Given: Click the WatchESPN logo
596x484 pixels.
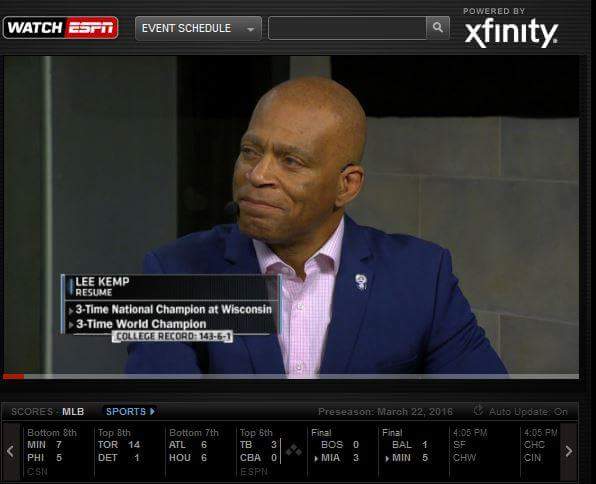Looking at the screenshot, I should pos(61,28).
